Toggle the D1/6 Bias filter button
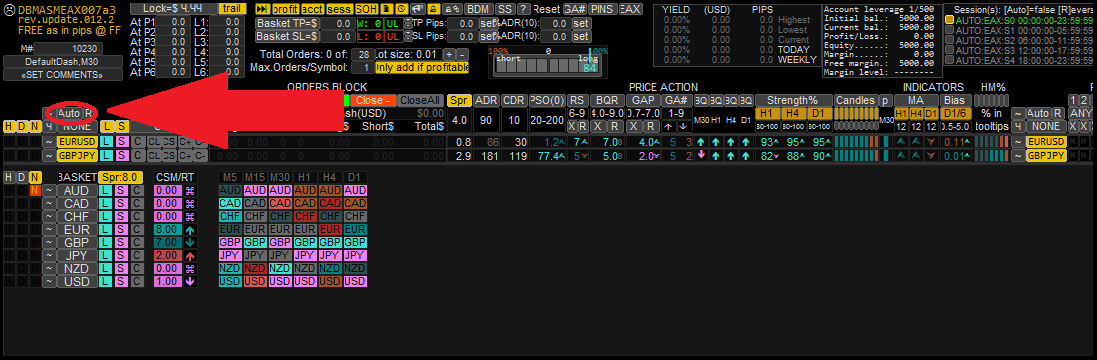This screenshot has width=1097, height=360. [956, 113]
